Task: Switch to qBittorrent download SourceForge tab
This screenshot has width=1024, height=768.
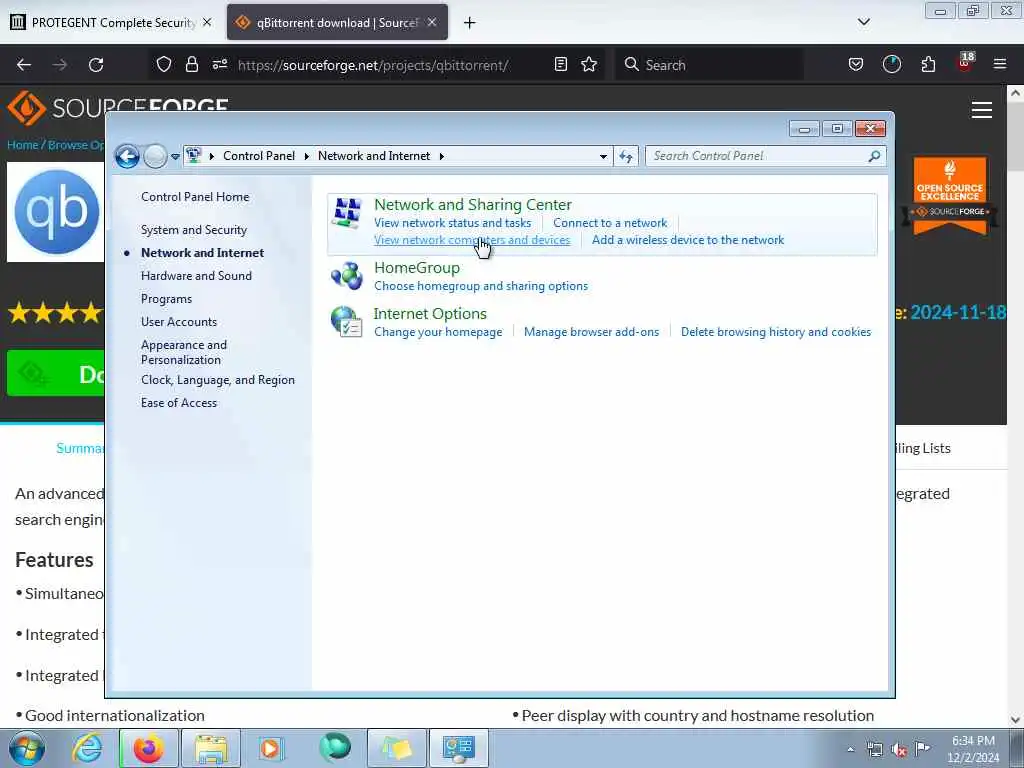Action: pyautogui.click(x=337, y=23)
